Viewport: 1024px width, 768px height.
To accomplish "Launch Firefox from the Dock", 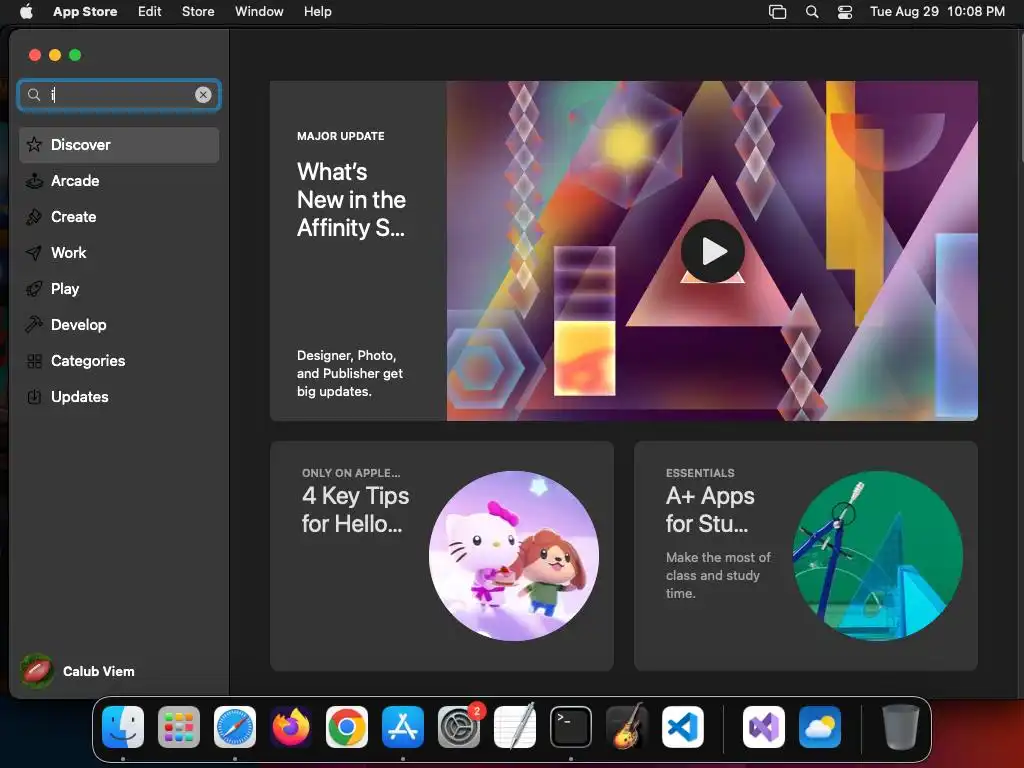I will [x=291, y=727].
